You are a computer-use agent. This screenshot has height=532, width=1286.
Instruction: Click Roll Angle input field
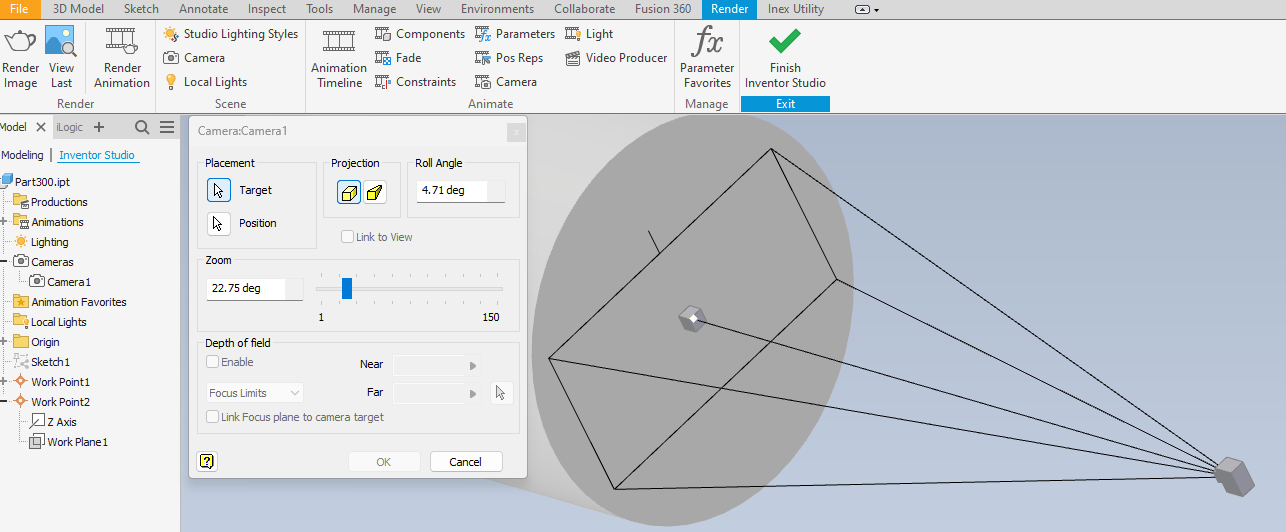coord(452,190)
